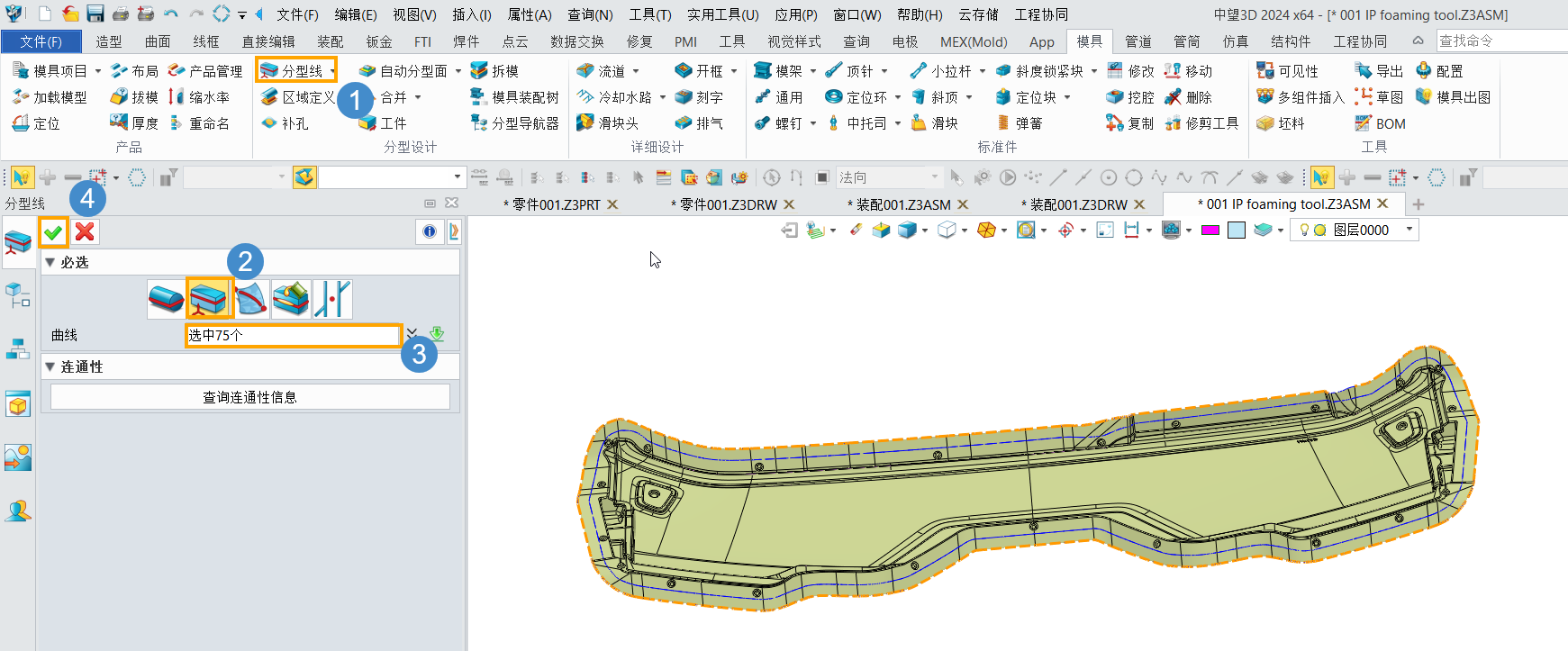Select the first parting line mode icon
Viewport: 1568px width, 651px height.
[167, 299]
